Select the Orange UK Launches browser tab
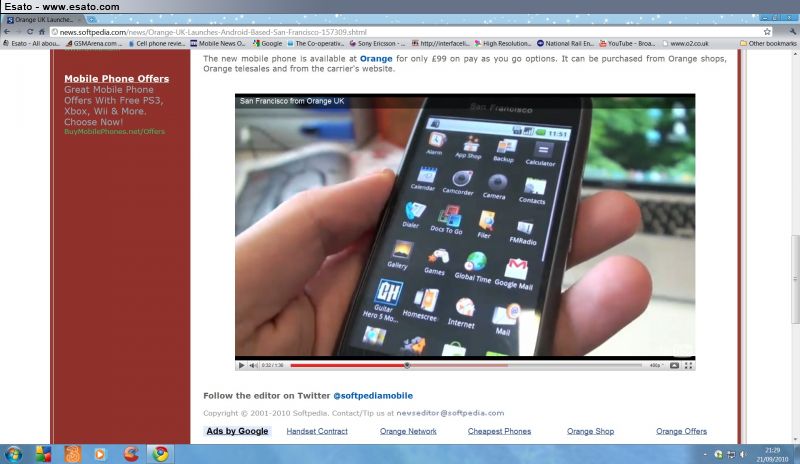The image size is (800, 464). (x=43, y=19)
